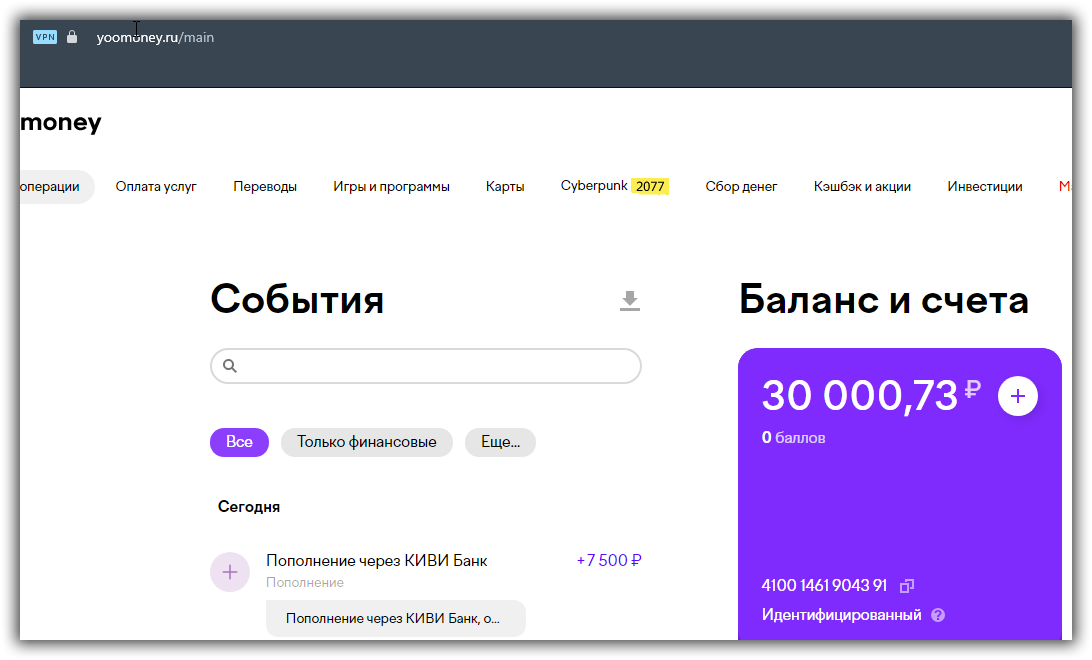Click the events search field
This screenshot has width=1092, height=660.
coord(426,366)
